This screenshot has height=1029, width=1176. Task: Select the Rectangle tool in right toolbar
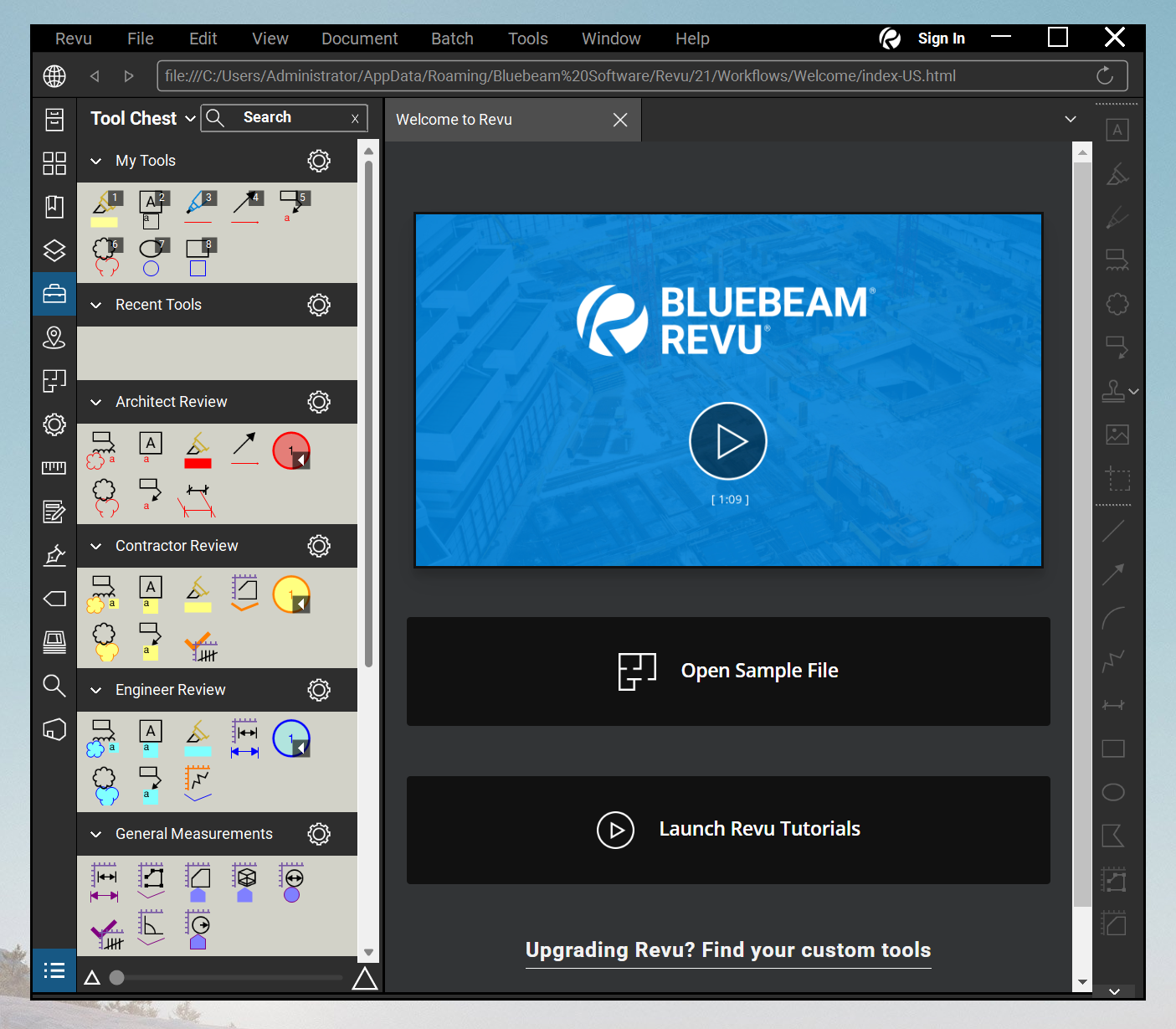(x=1113, y=749)
